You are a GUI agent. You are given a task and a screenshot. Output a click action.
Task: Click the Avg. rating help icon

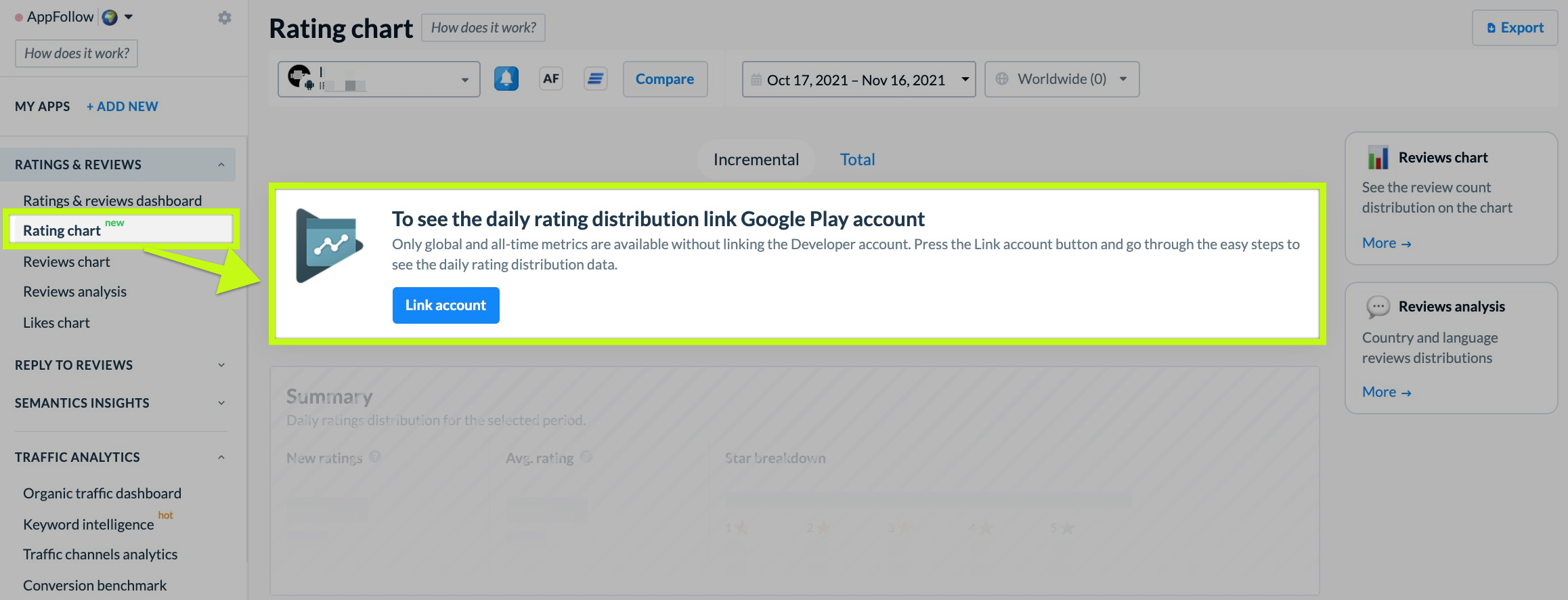tap(586, 457)
